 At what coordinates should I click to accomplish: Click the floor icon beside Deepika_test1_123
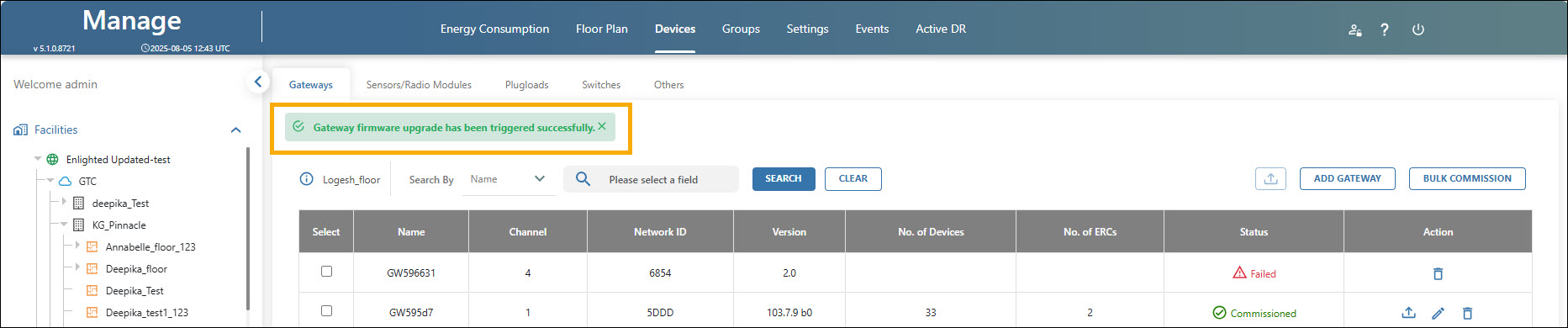click(x=92, y=312)
